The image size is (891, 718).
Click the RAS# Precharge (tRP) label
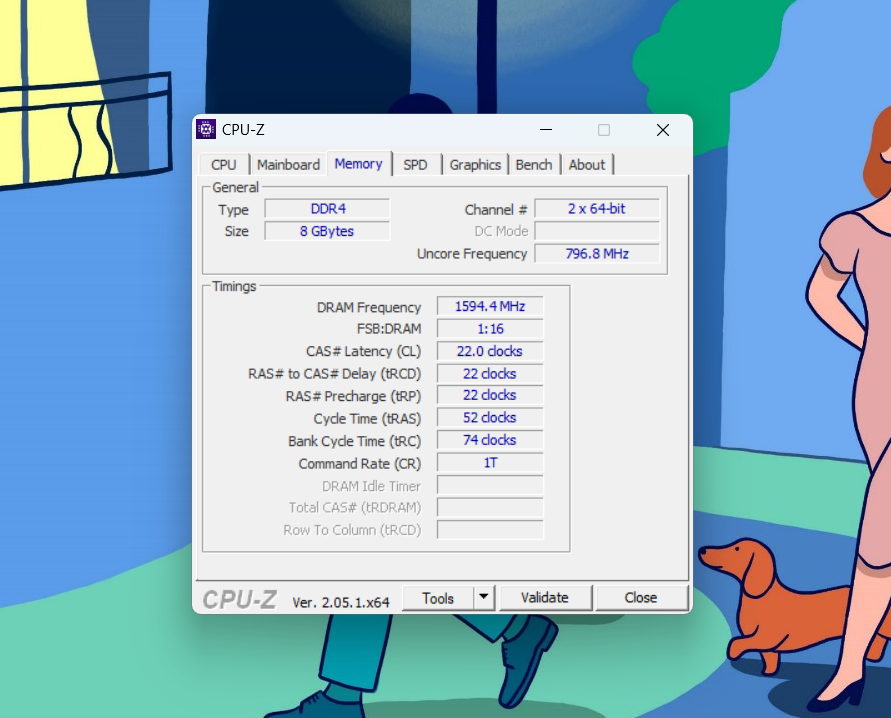353,396
